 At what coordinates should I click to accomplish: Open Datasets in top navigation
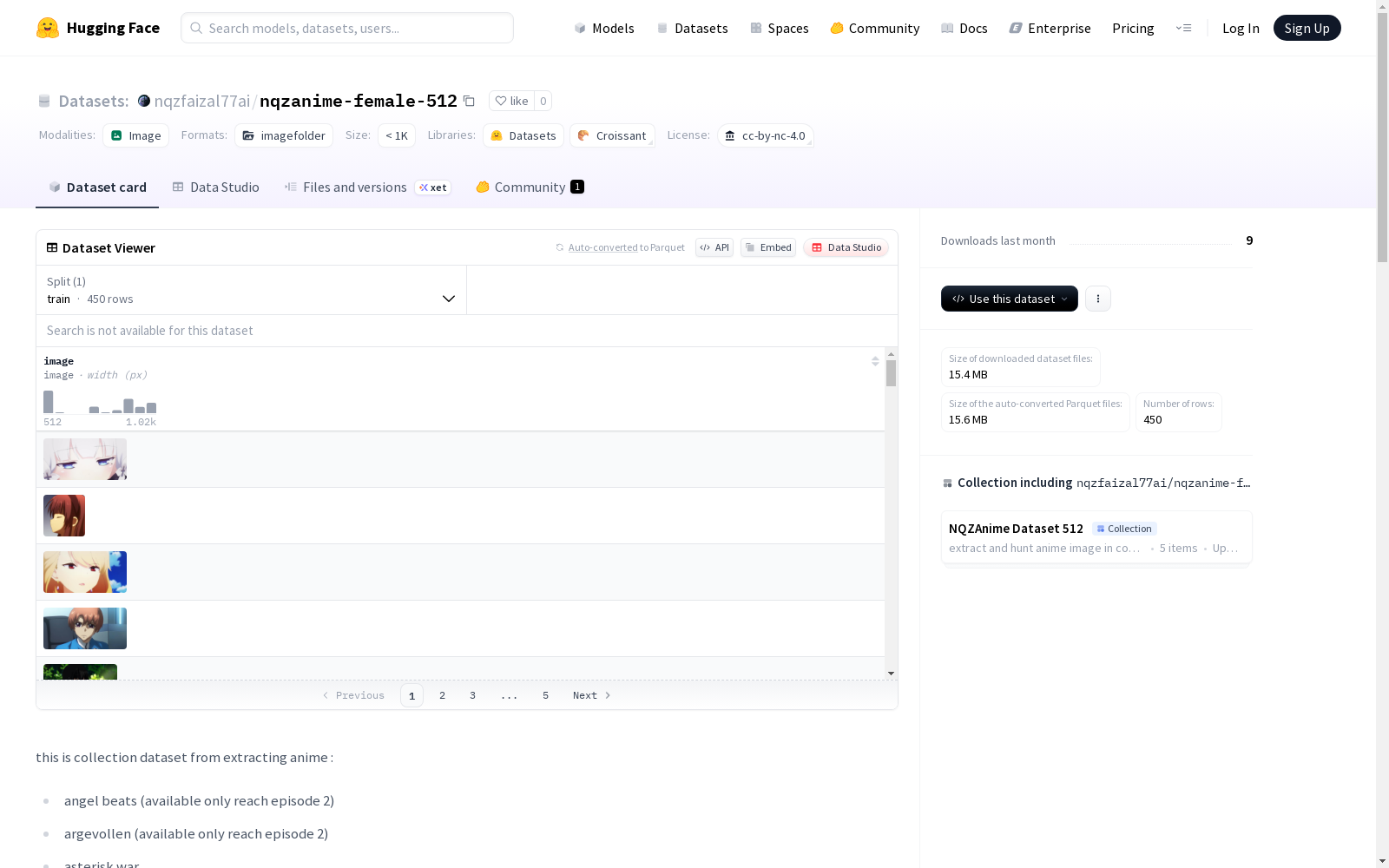coord(692,28)
